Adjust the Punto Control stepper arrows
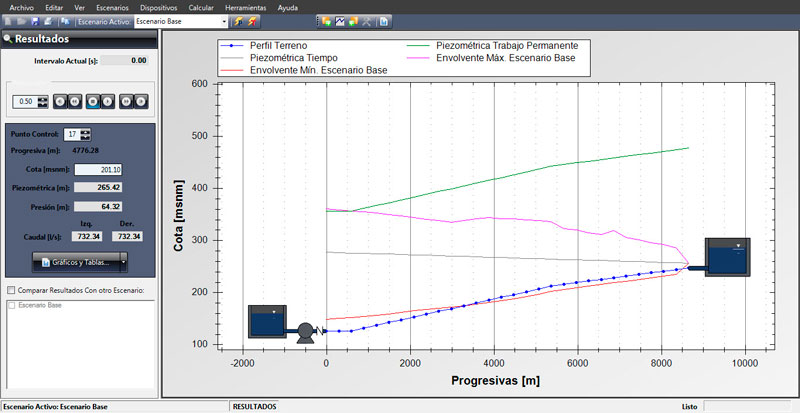Viewport: 800px width, 413px height. click(x=85, y=134)
